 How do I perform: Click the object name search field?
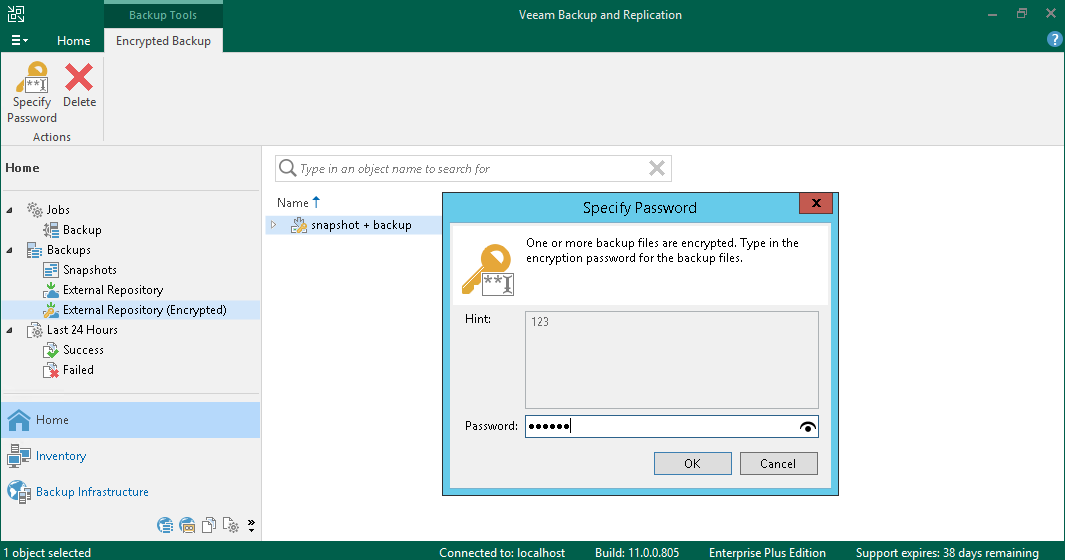coord(472,169)
